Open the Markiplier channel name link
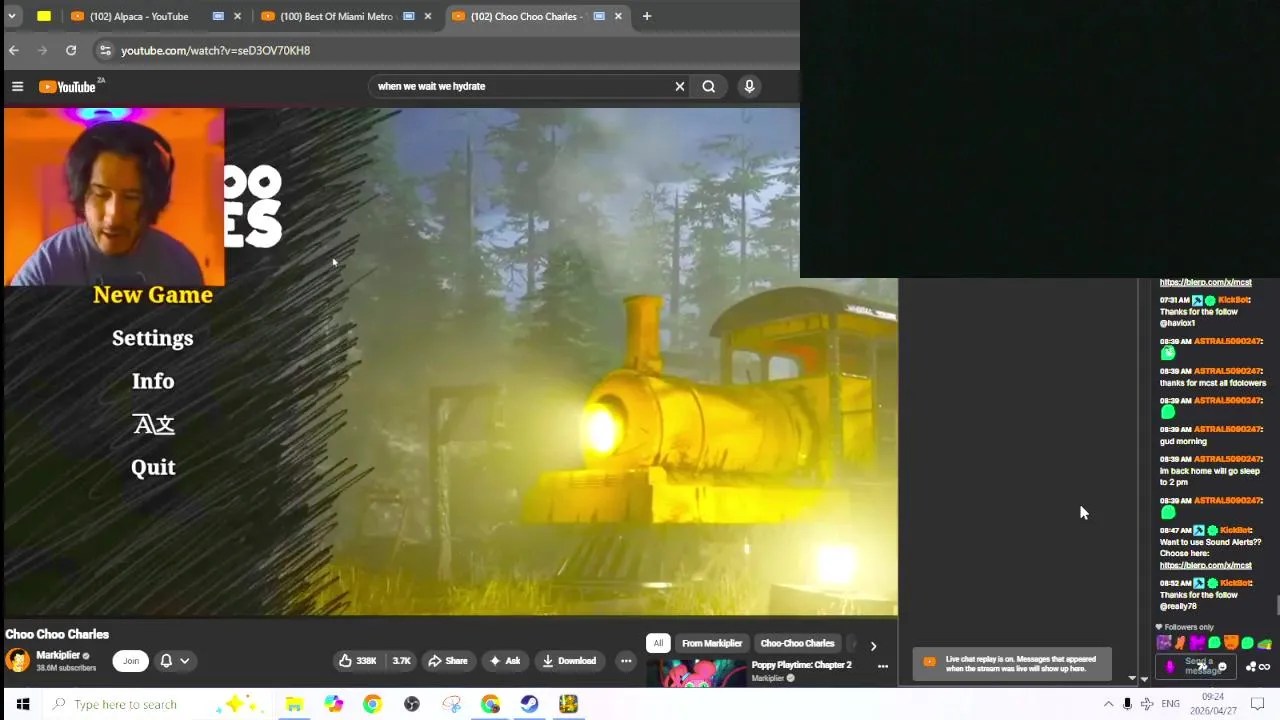The width and height of the screenshot is (1280, 720). pos(58,655)
